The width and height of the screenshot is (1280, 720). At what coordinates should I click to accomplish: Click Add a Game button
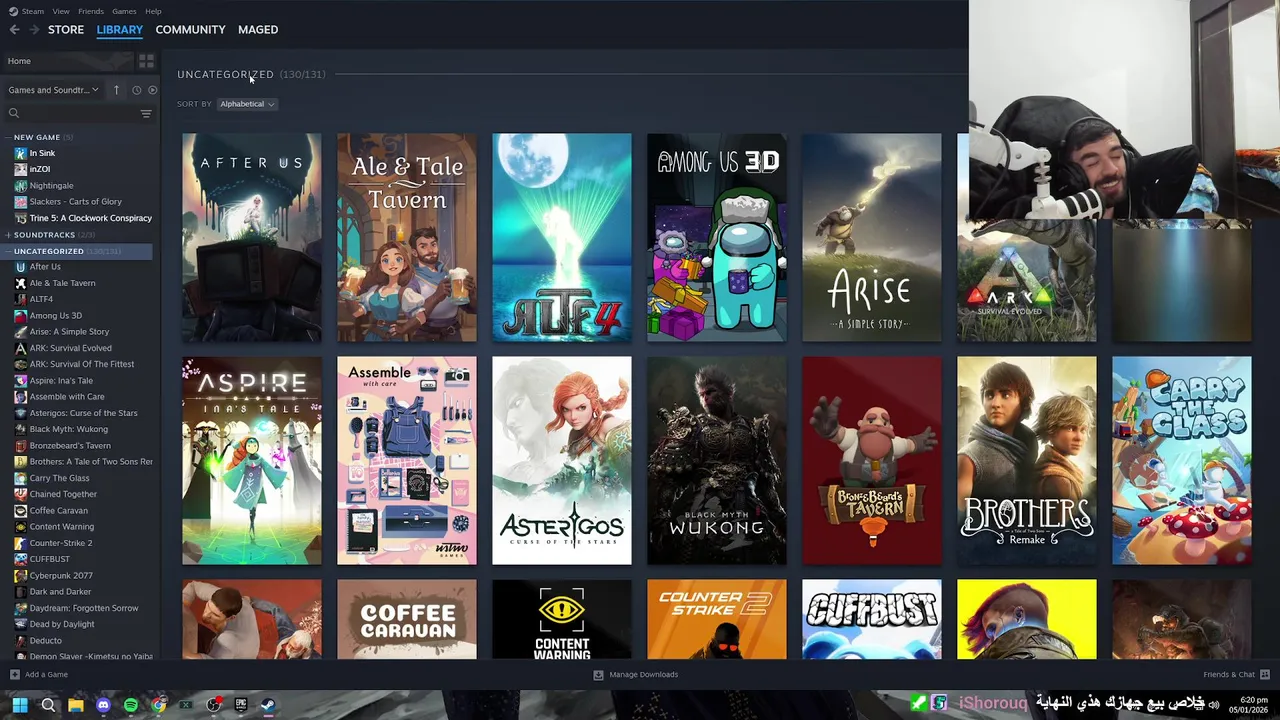pos(40,675)
